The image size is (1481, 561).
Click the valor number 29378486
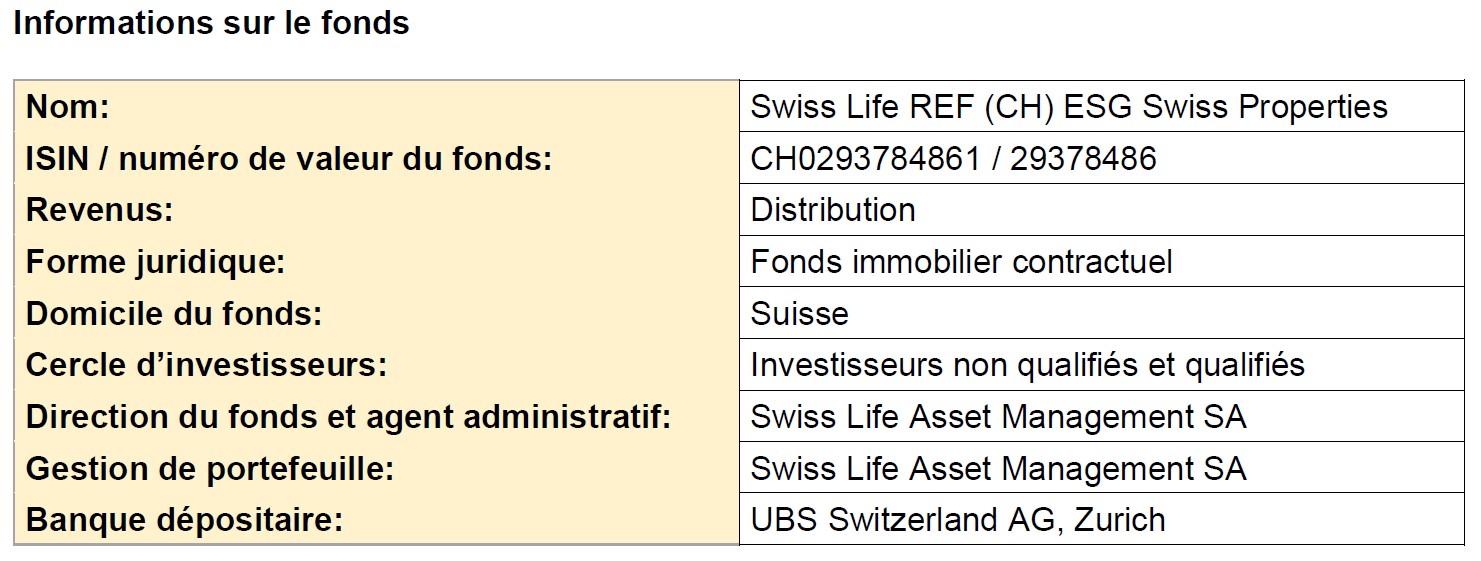[x=1082, y=158]
